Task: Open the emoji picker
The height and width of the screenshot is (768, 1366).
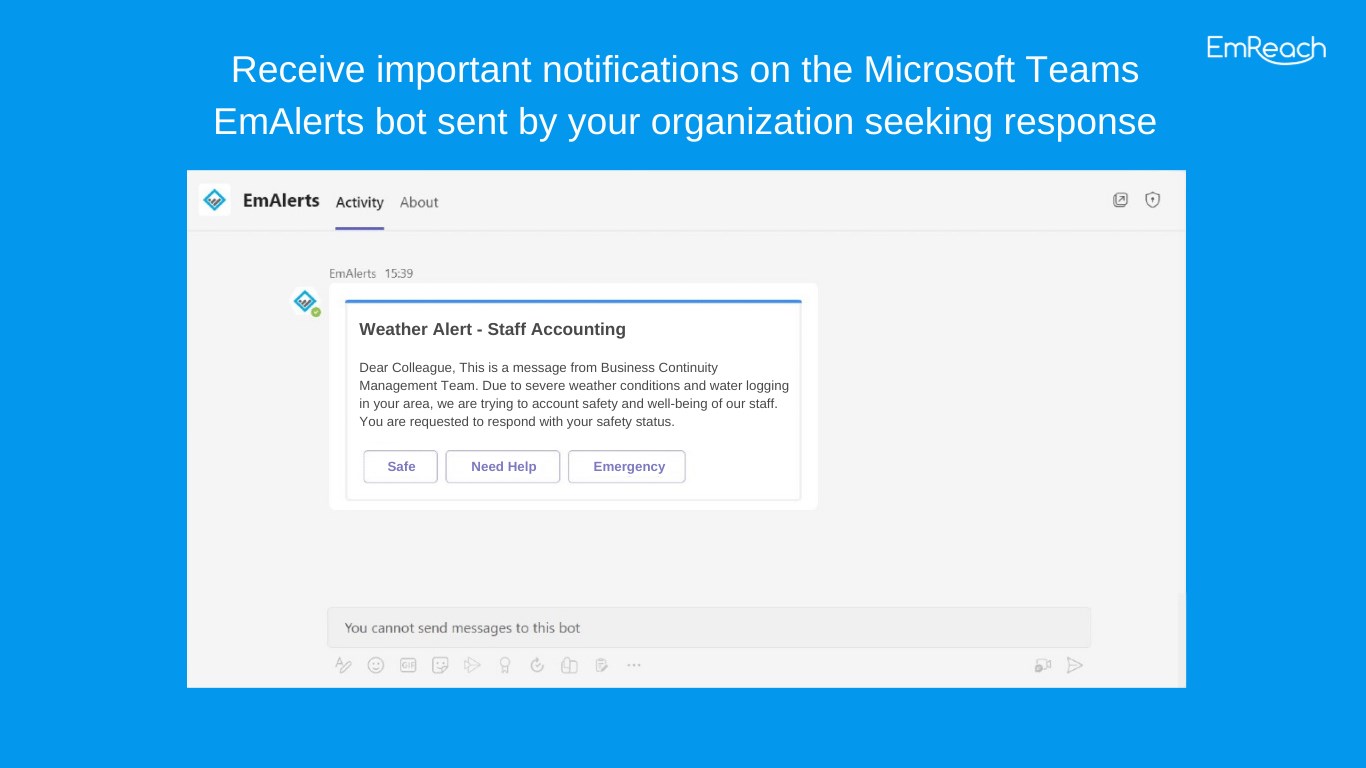Action: tap(376, 665)
